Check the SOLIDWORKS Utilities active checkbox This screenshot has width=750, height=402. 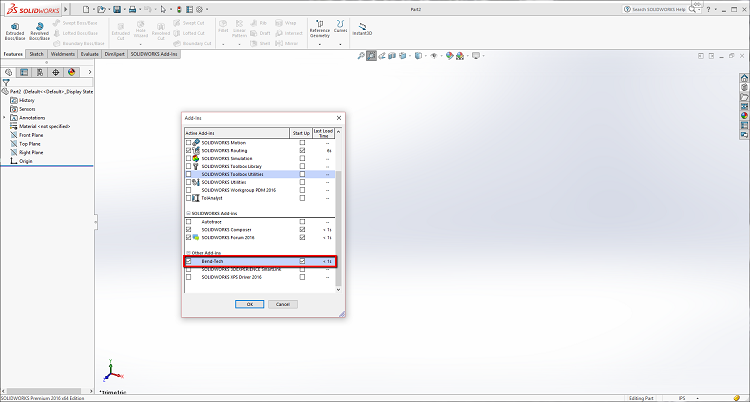188,182
